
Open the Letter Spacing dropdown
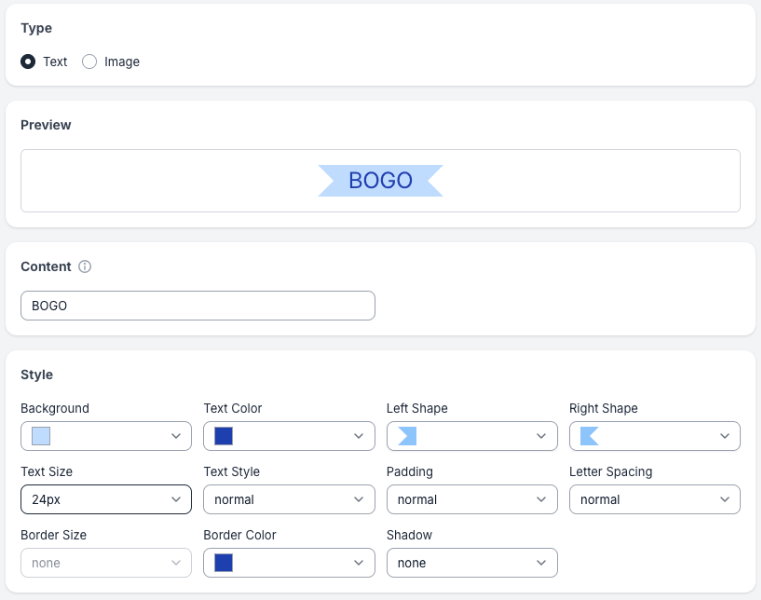[x=654, y=499]
